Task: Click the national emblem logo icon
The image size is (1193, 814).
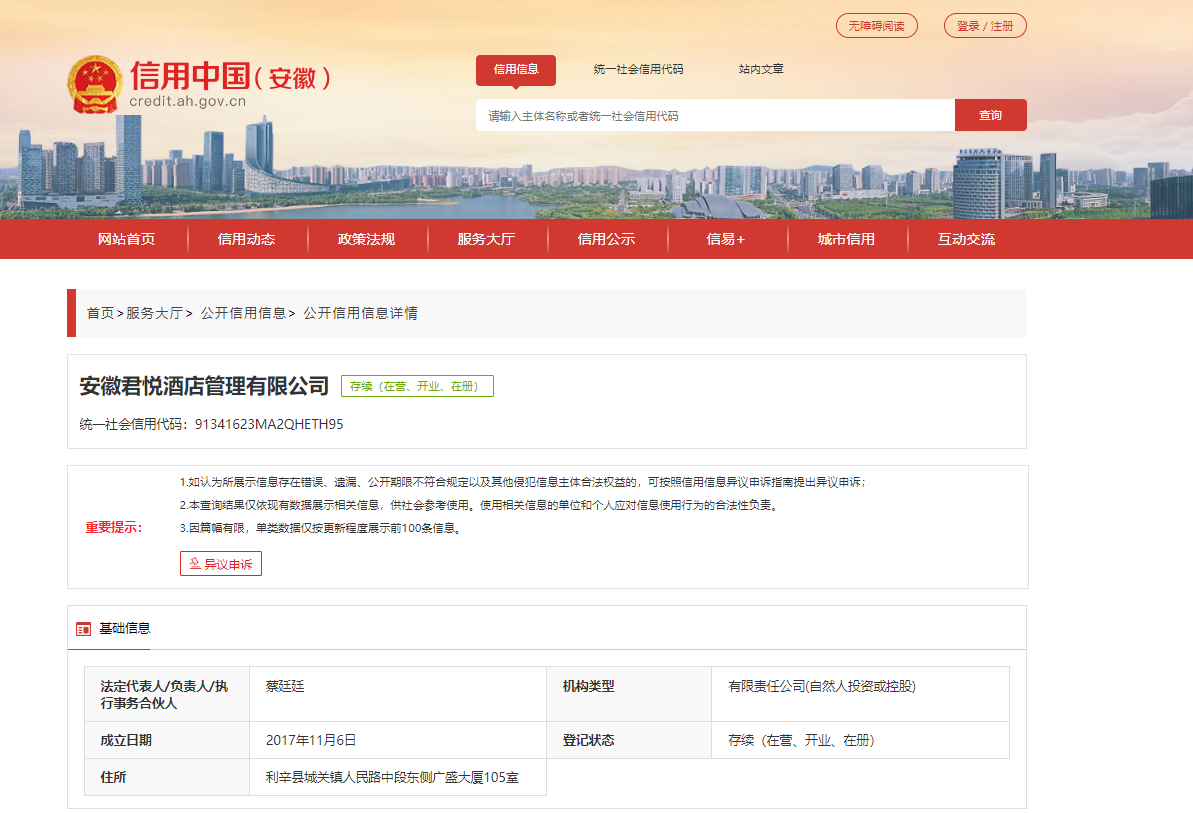Action: point(95,82)
